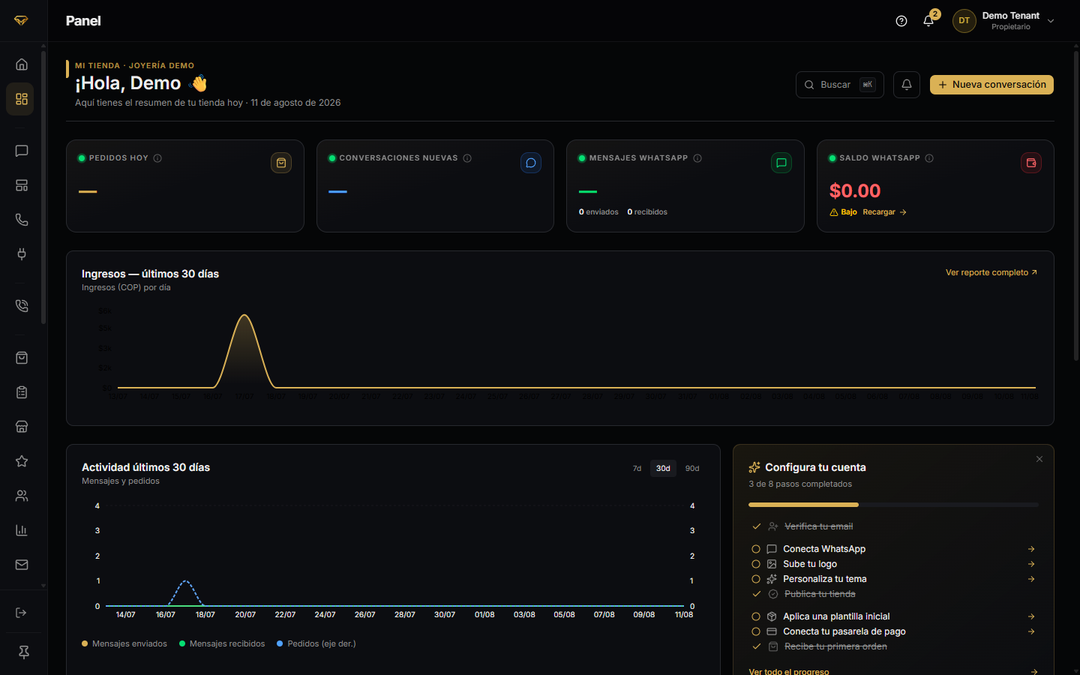Open the arrow on Sube tu logo row
The image size is (1080, 675).
pyautogui.click(x=1031, y=564)
